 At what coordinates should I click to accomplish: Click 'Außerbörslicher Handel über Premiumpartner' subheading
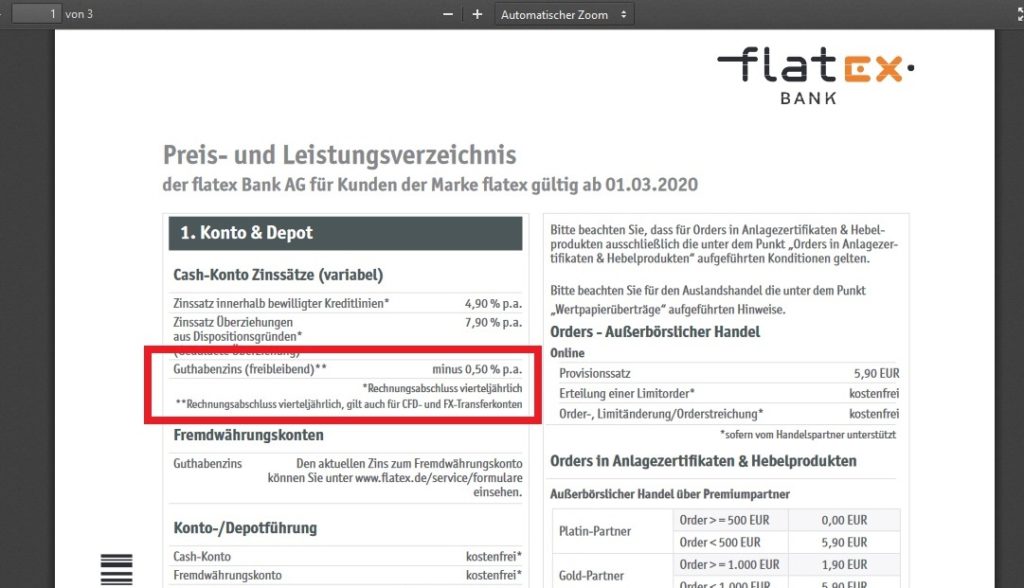[670, 495]
